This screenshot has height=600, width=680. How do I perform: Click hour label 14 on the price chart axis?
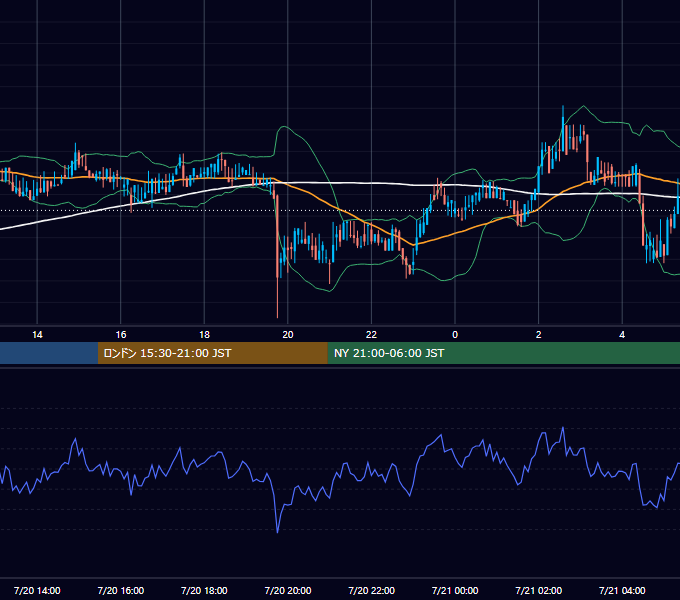coord(37,335)
